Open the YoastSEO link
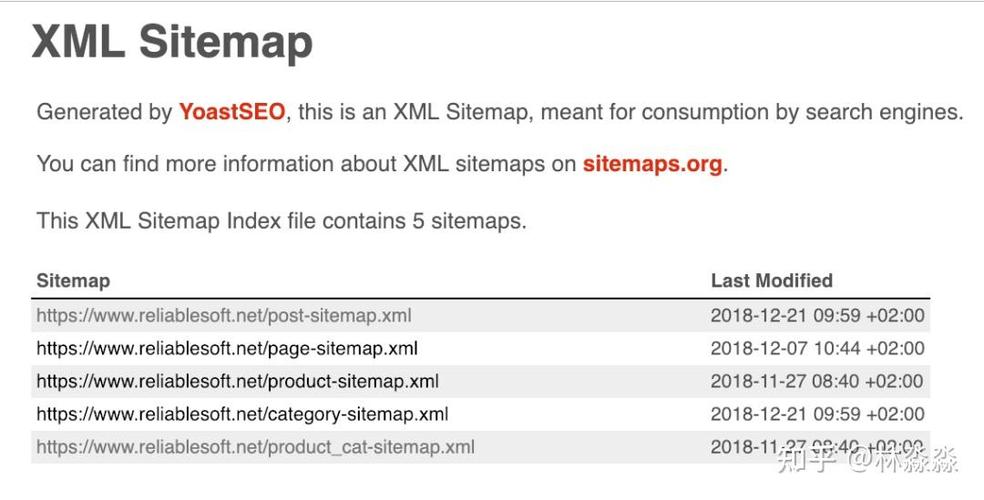The width and height of the screenshot is (984, 500). pyautogui.click(x=232, y=112)
